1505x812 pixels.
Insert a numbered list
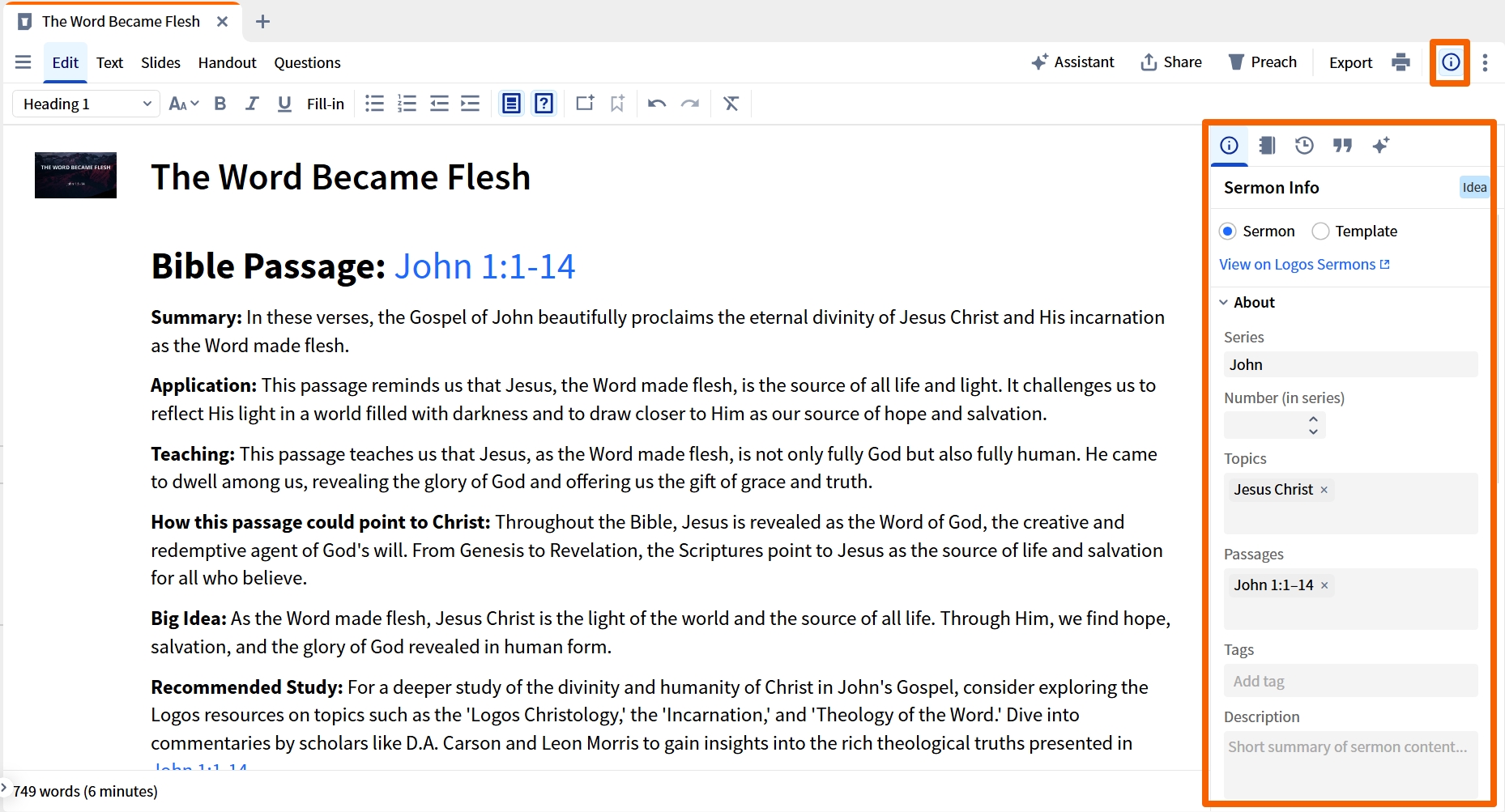pyautogui.click(x=407, y=104)
